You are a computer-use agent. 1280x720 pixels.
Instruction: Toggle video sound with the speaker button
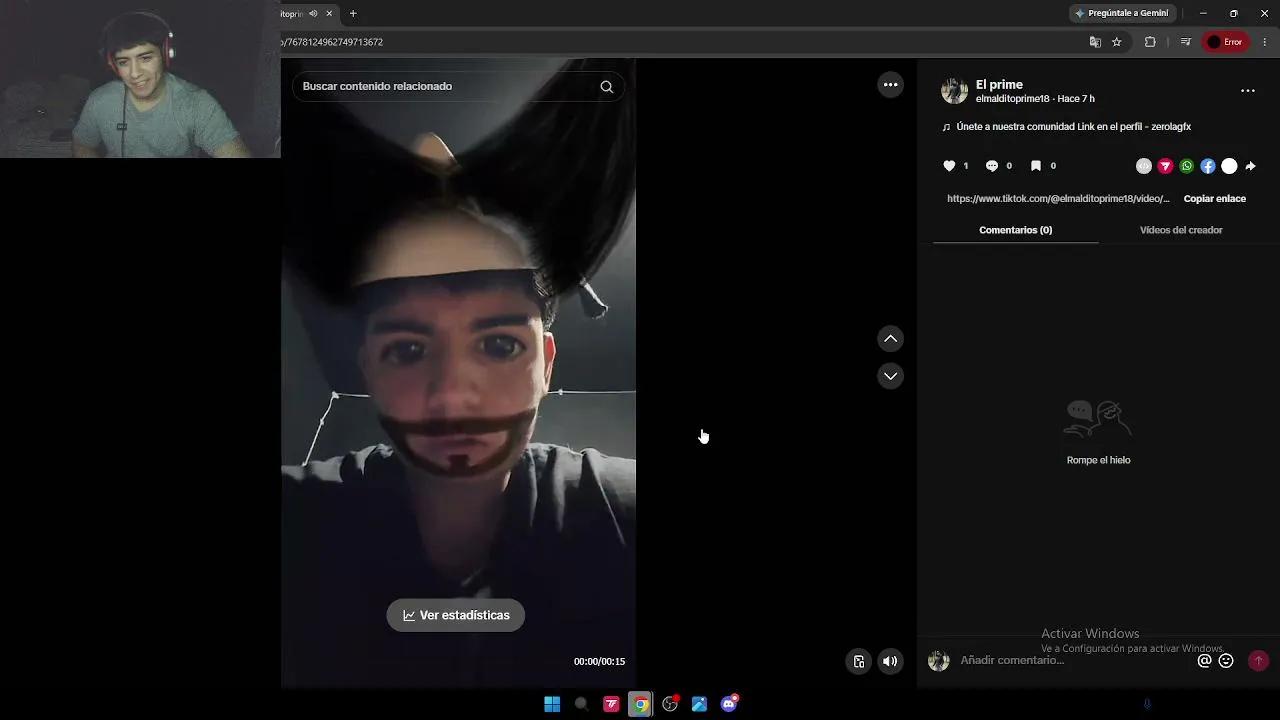point(890,661)
